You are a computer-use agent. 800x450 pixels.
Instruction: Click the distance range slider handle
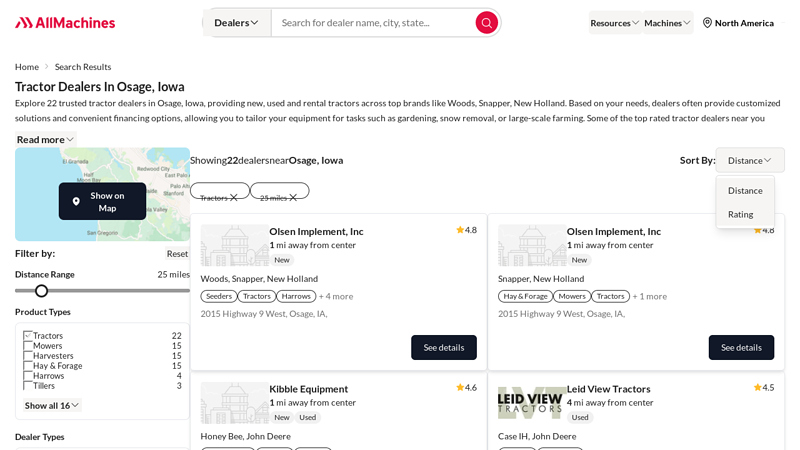click(x=41, y=291)
